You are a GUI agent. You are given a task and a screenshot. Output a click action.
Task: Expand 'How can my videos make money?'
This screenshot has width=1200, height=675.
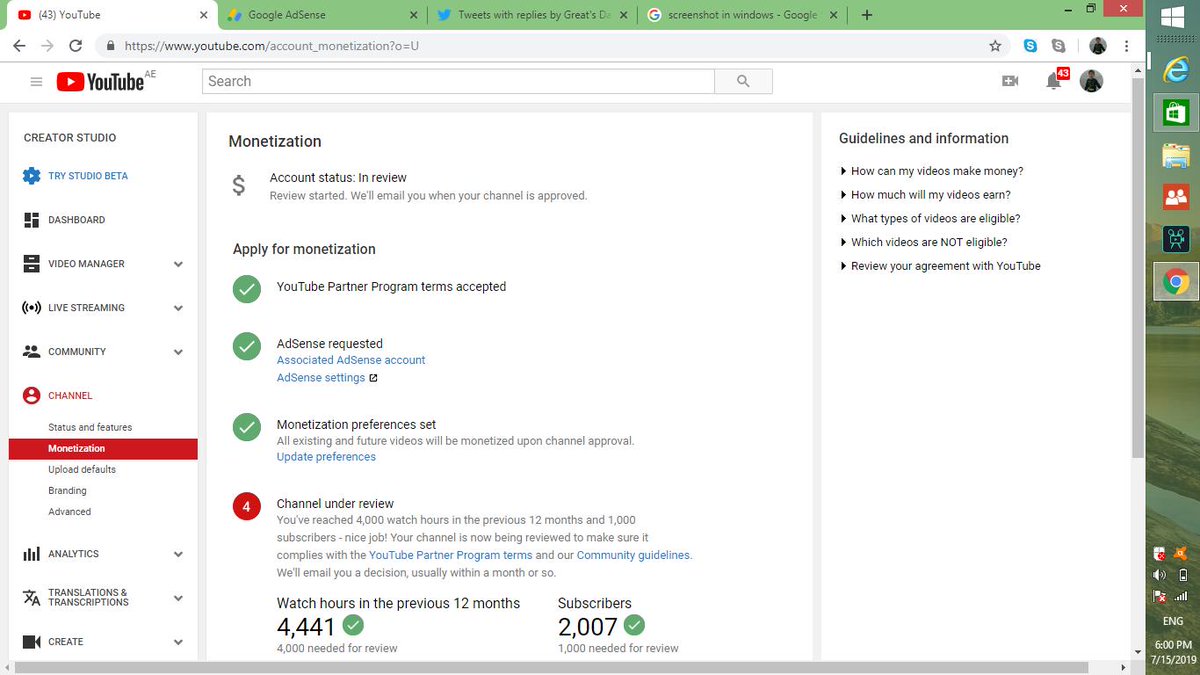pos(932,171)
